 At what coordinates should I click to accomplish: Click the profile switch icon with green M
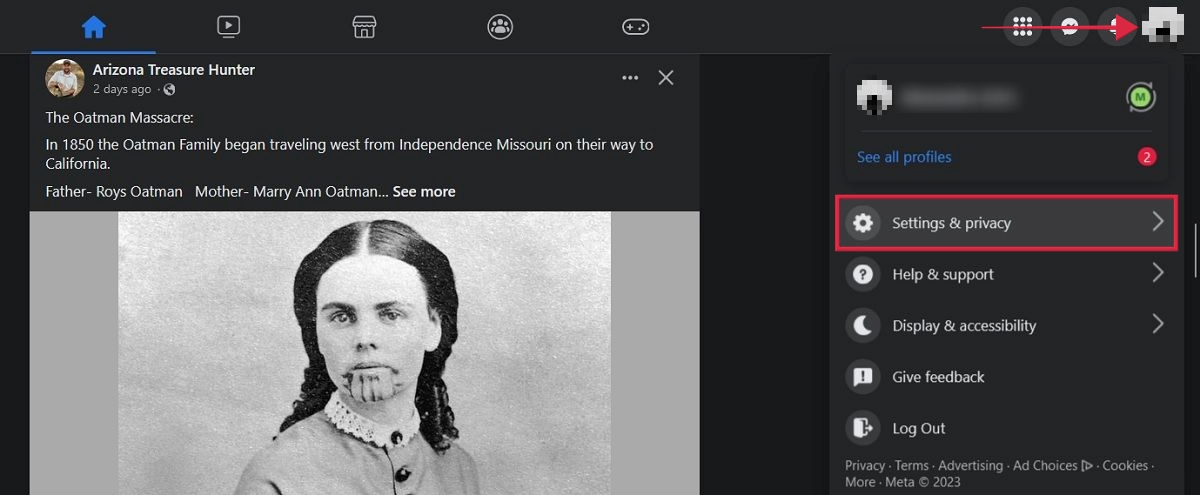pyautogui.click(x=1141, y=97)
